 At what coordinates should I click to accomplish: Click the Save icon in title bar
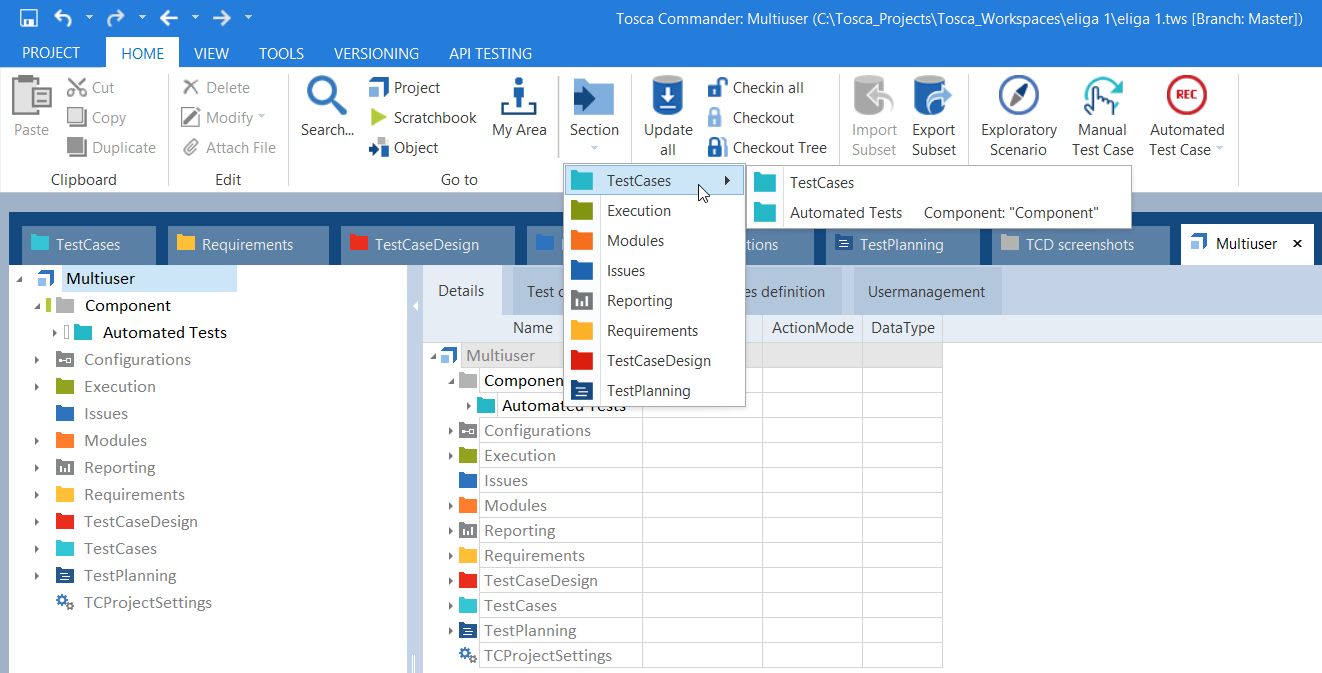point(29,18)
